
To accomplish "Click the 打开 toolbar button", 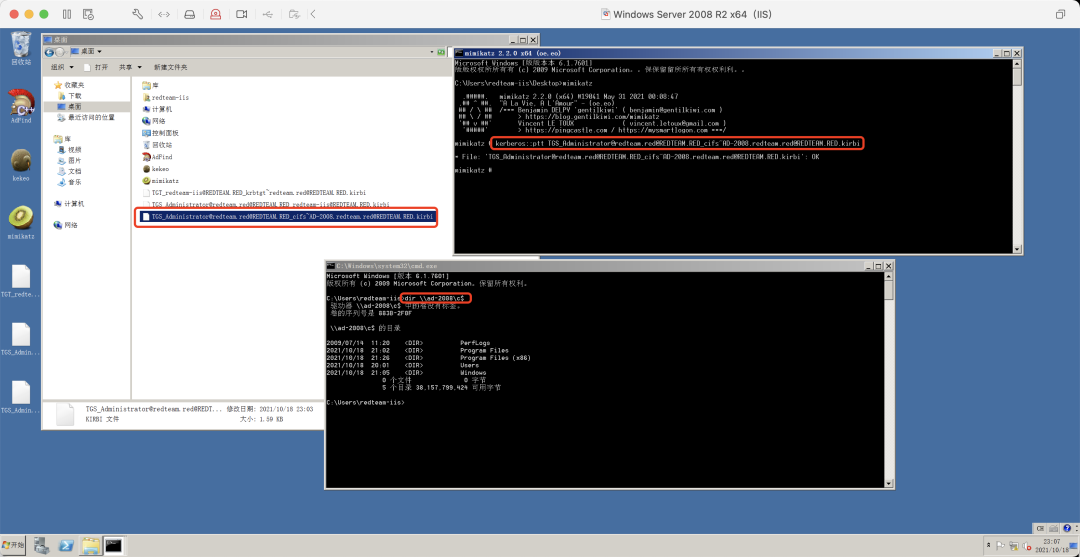I will (96, 67).
